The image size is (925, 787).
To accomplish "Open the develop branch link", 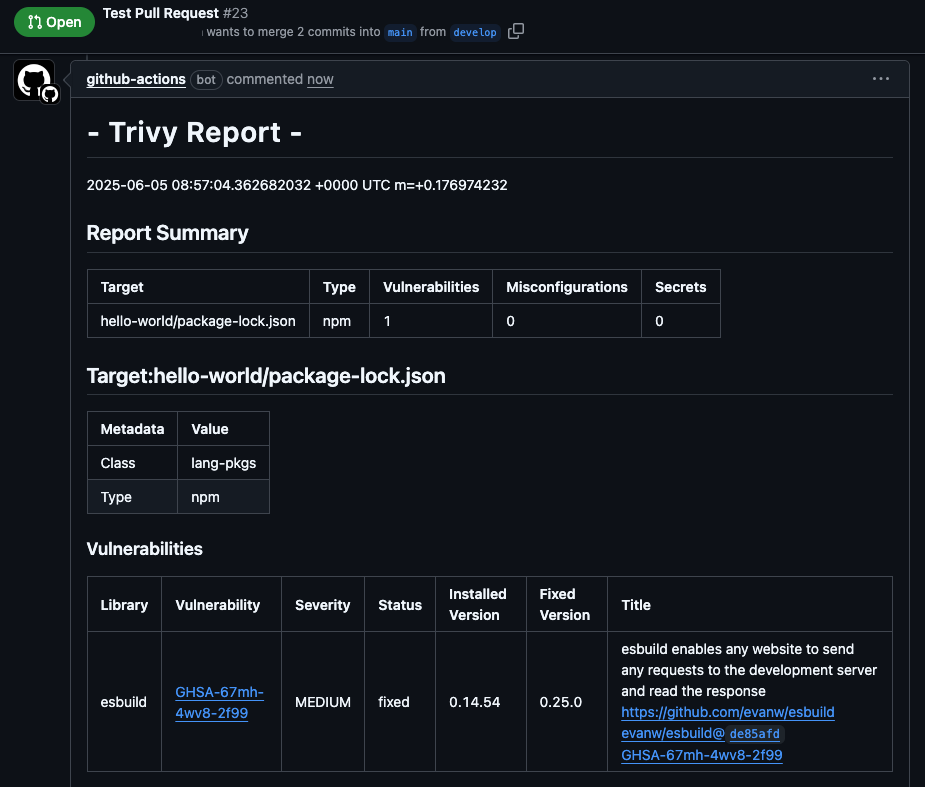I will [475, 32].
